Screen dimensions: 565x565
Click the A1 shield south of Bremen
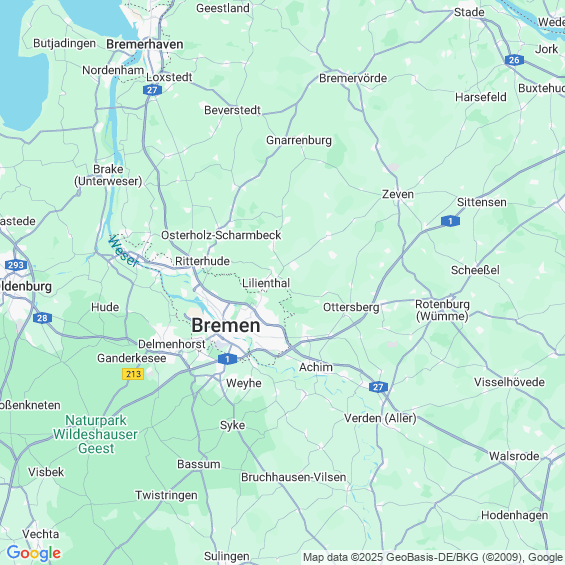tap(227, 359)
